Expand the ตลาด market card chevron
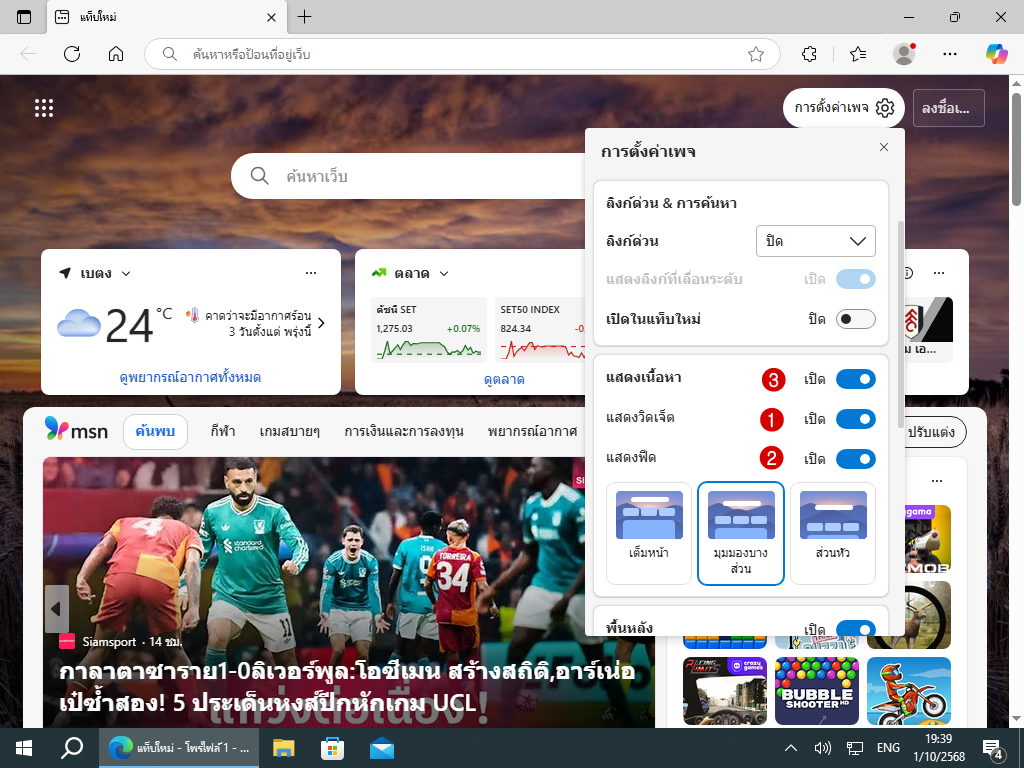1024x768 pixels. pos(444,274)
